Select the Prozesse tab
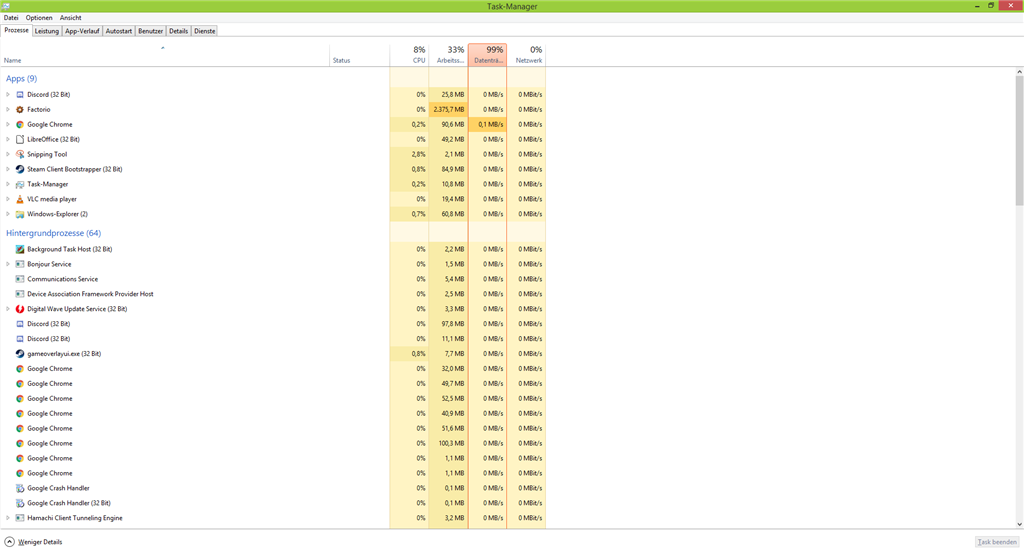The height and width of the screenshot is (553, 1024). [16, 30]
